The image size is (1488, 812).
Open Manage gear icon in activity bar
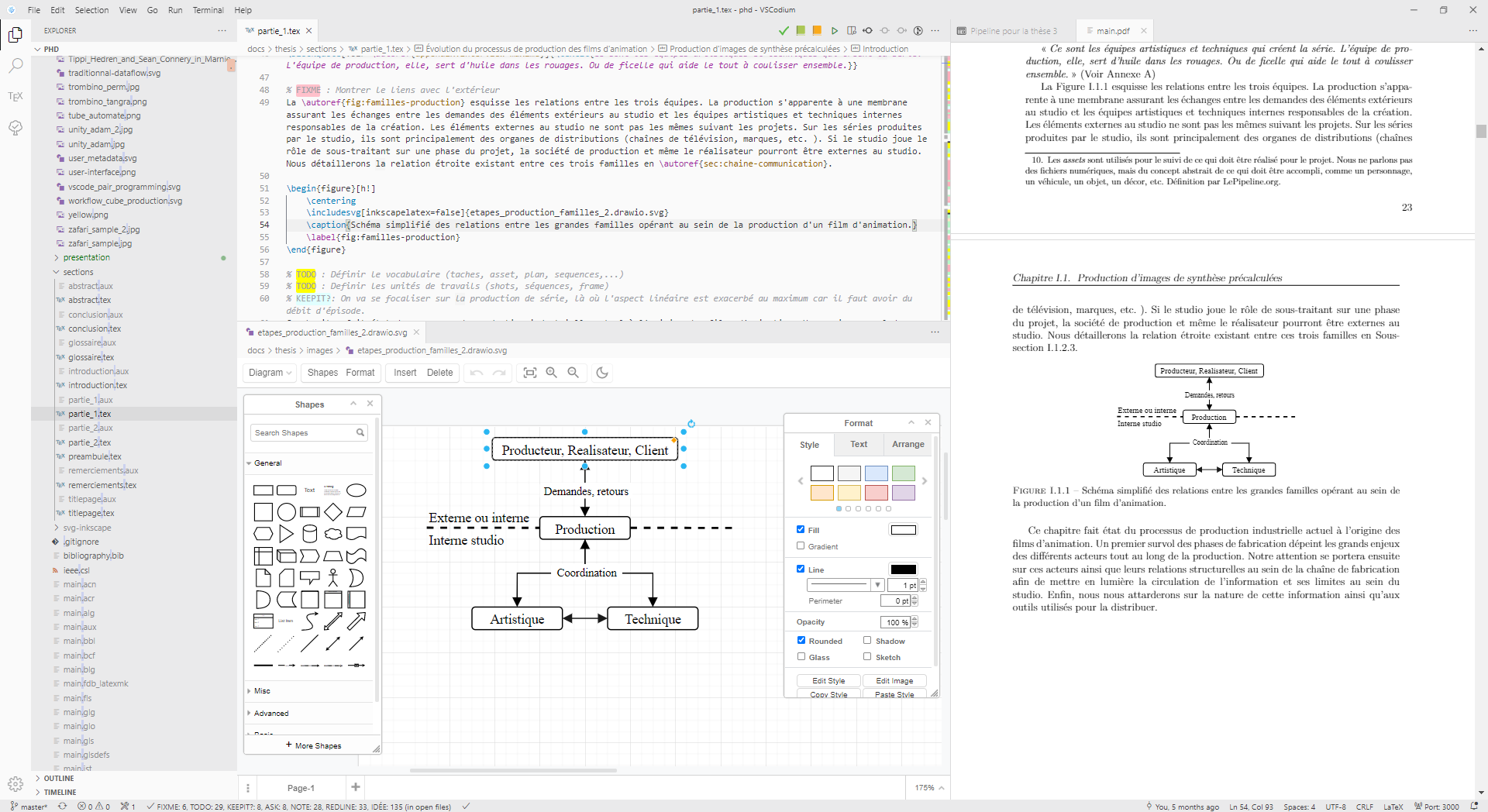(x=15, y=783)
